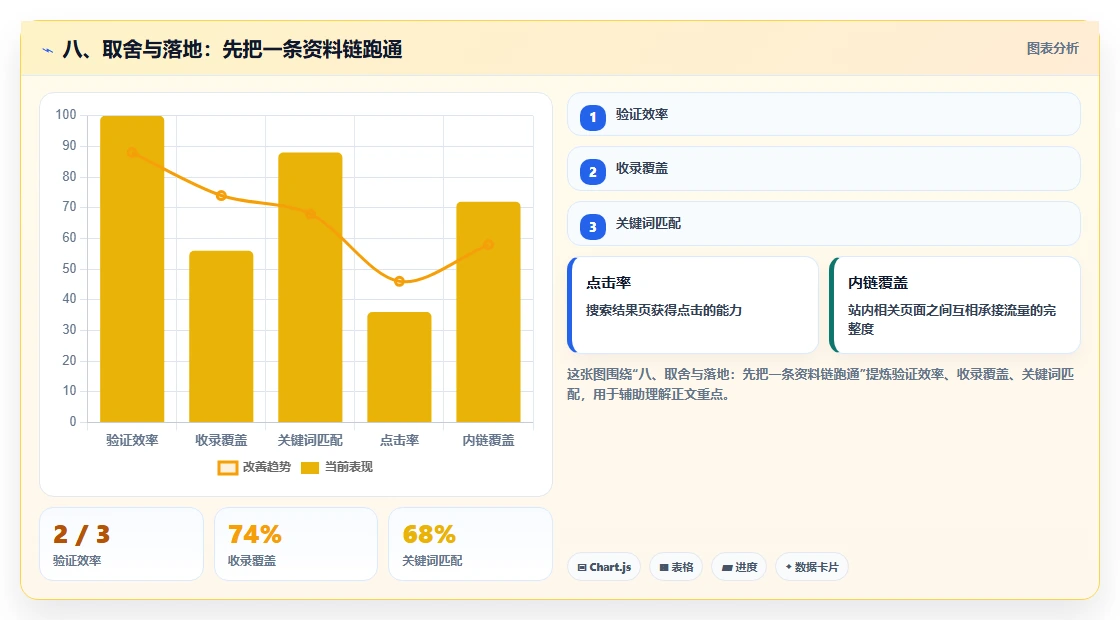Click x-axis label 收录覆盖
Image resolution: width=1120 pixels, height=620 pixels.
(221, 440)
